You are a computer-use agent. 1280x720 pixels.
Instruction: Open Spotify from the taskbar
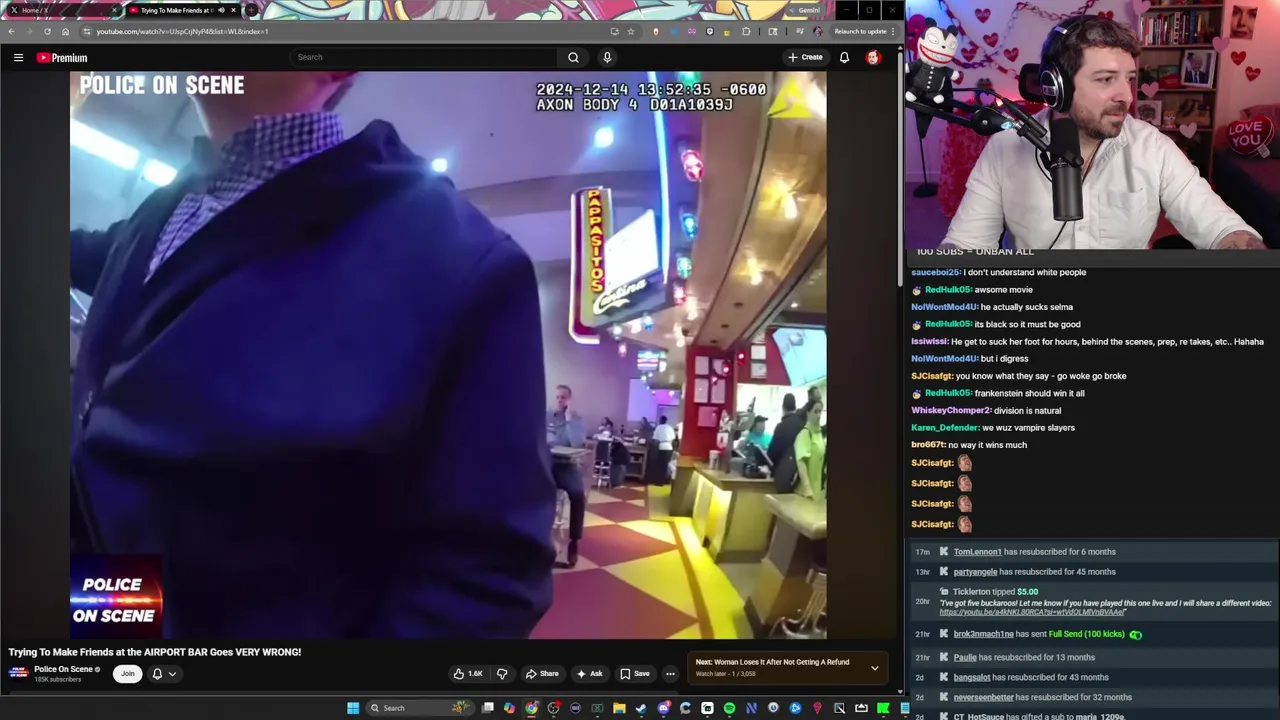pos(729,708)
